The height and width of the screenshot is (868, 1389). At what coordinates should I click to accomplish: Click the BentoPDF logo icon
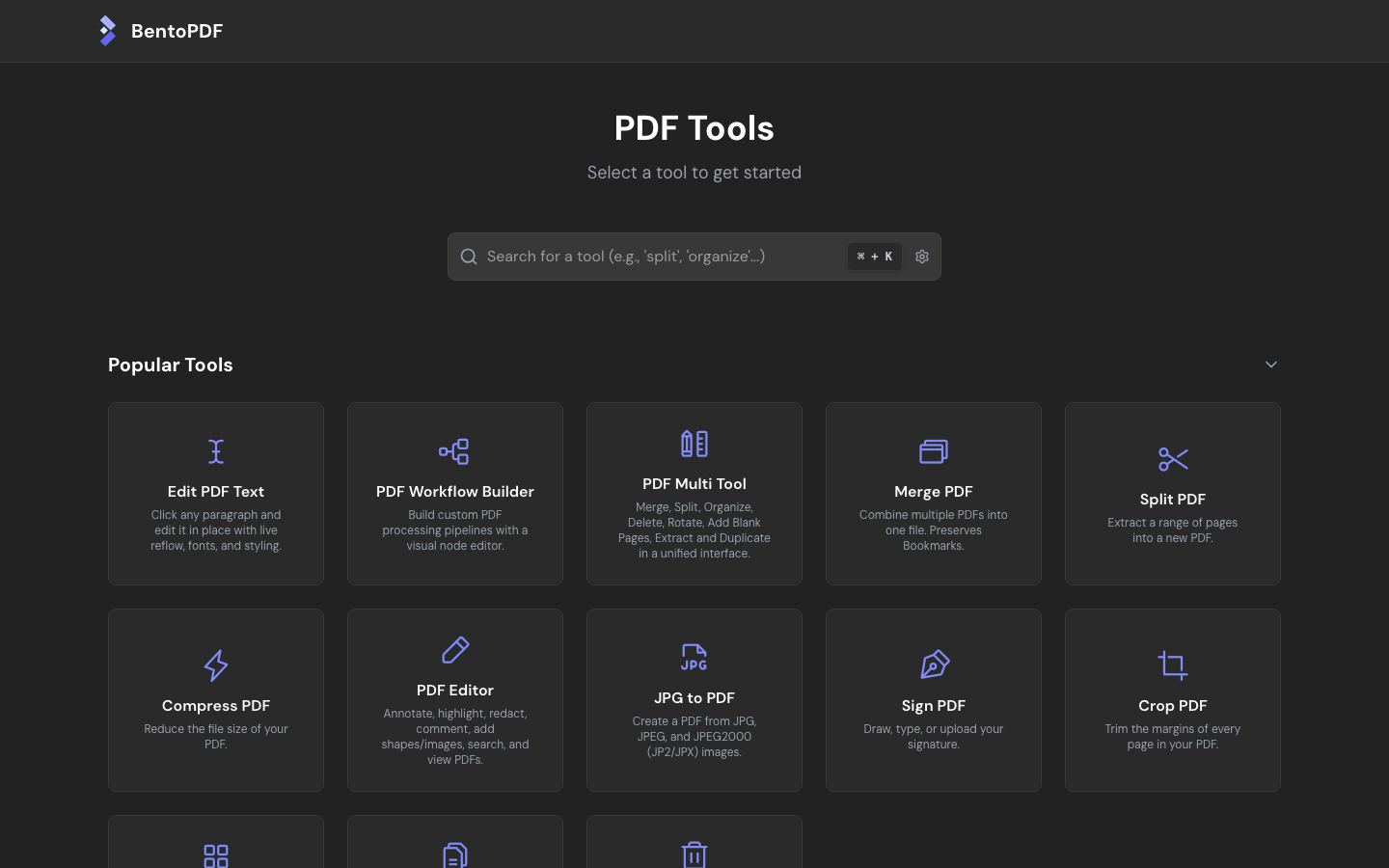tap(108, 31)
